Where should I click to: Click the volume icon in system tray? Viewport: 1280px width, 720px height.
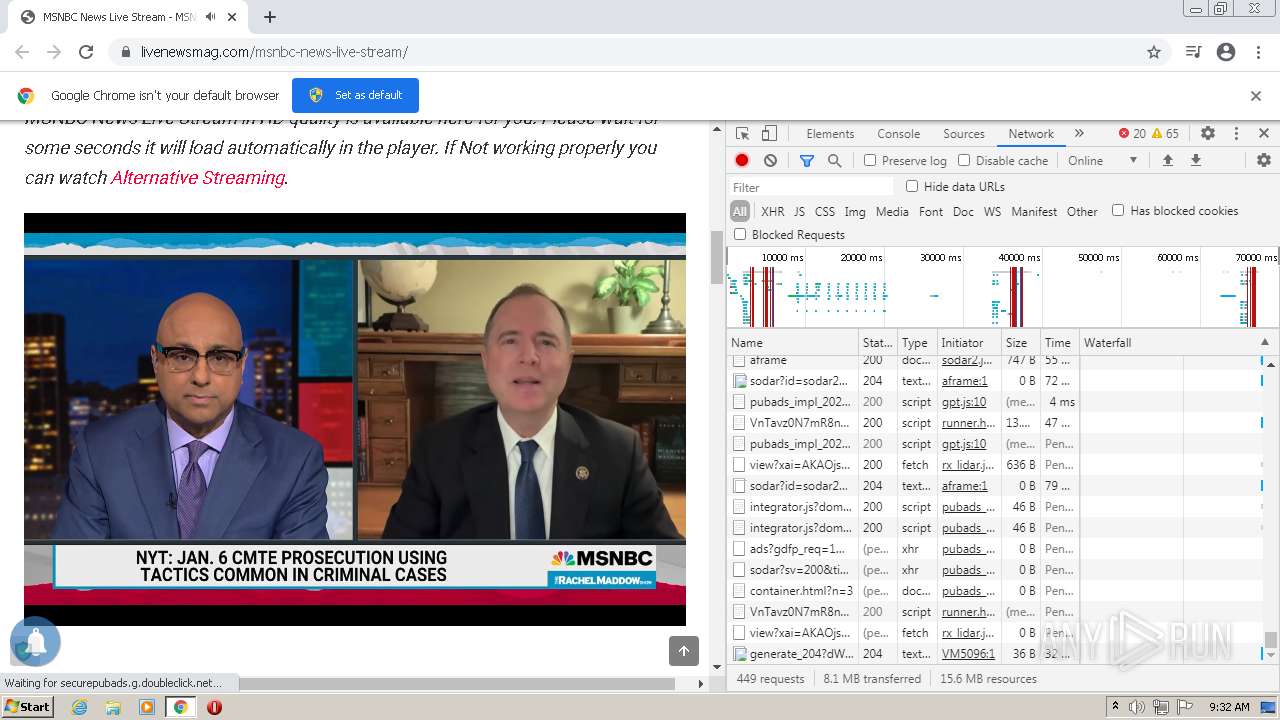pos(1137,707)
